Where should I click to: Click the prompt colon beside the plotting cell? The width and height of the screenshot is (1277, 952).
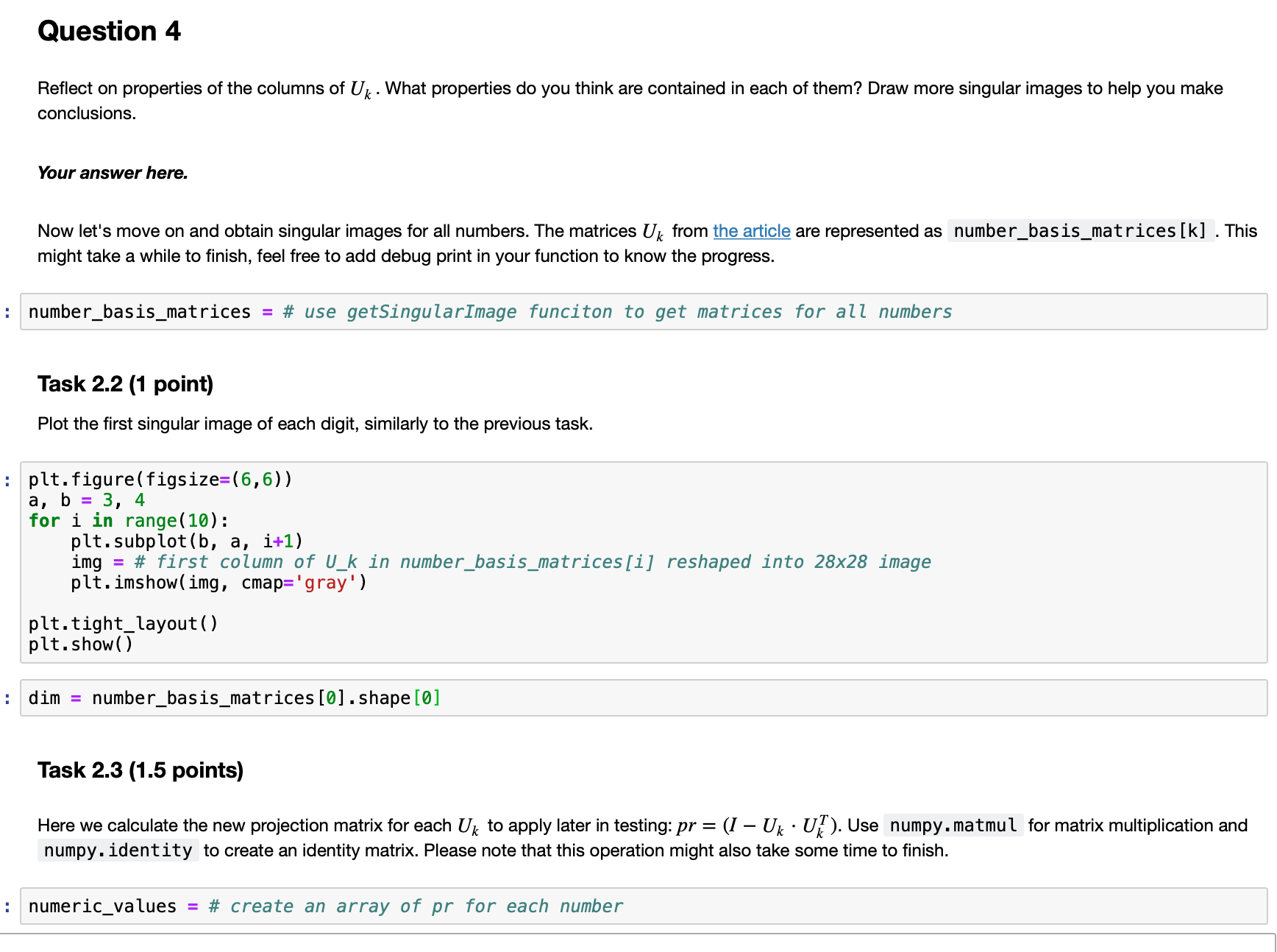7,480
